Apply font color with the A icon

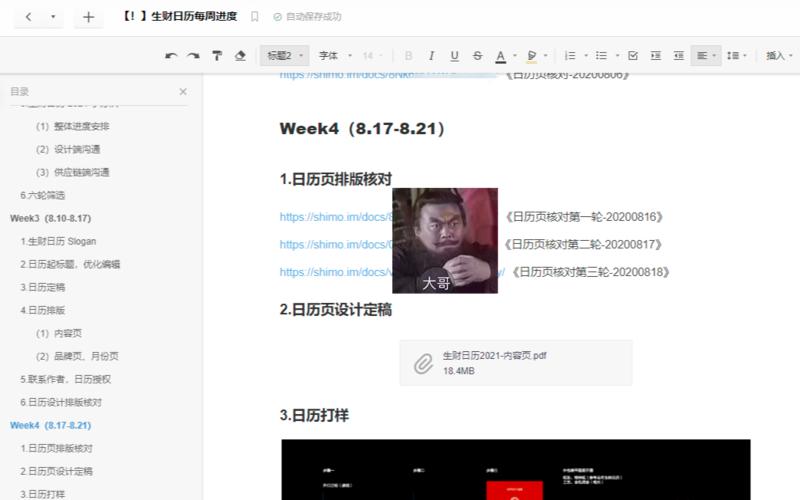(x=501, y=56)
